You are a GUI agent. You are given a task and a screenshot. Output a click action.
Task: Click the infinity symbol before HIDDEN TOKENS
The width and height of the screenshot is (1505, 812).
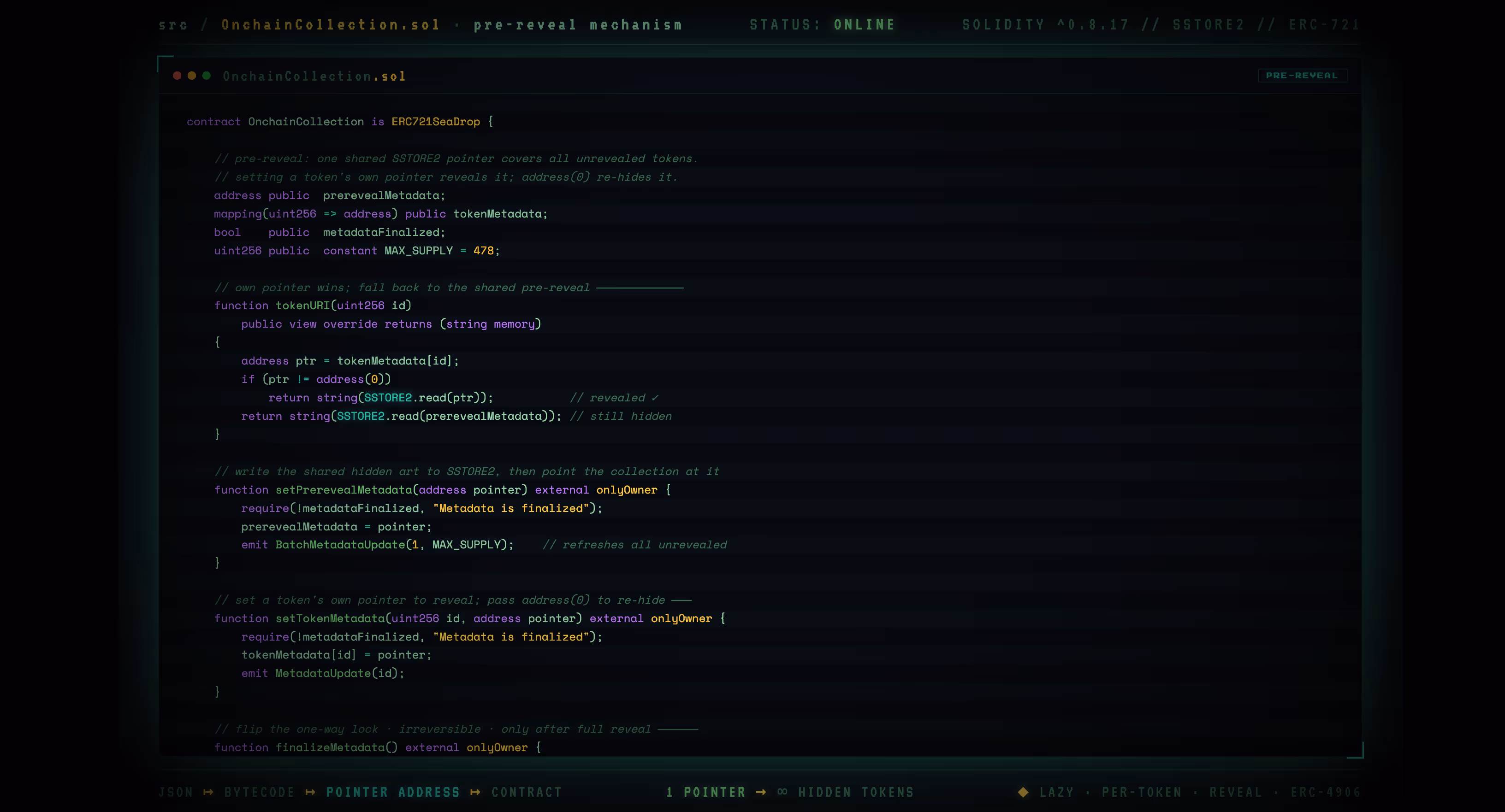click(782, 792)
